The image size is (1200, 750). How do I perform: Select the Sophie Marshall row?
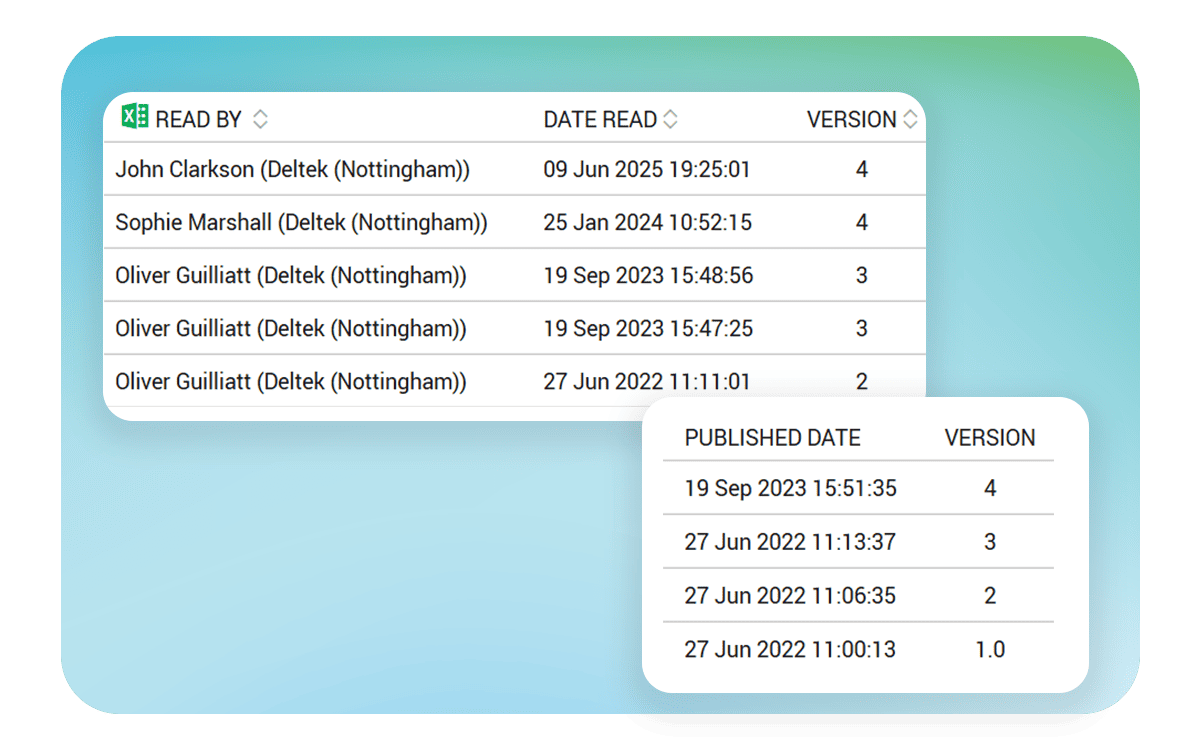click(301, 223)
